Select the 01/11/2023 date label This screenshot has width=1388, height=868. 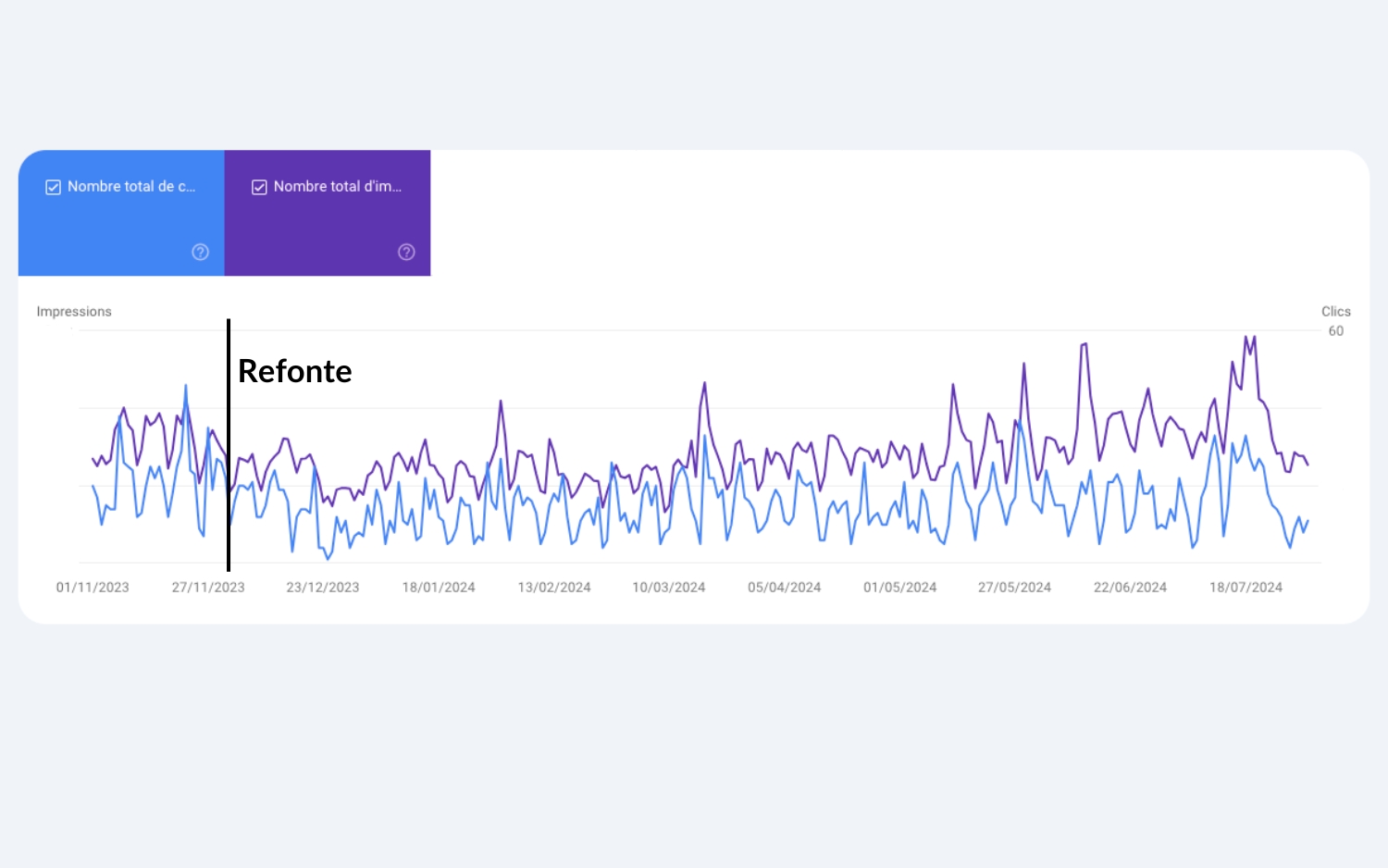[93, 588]
